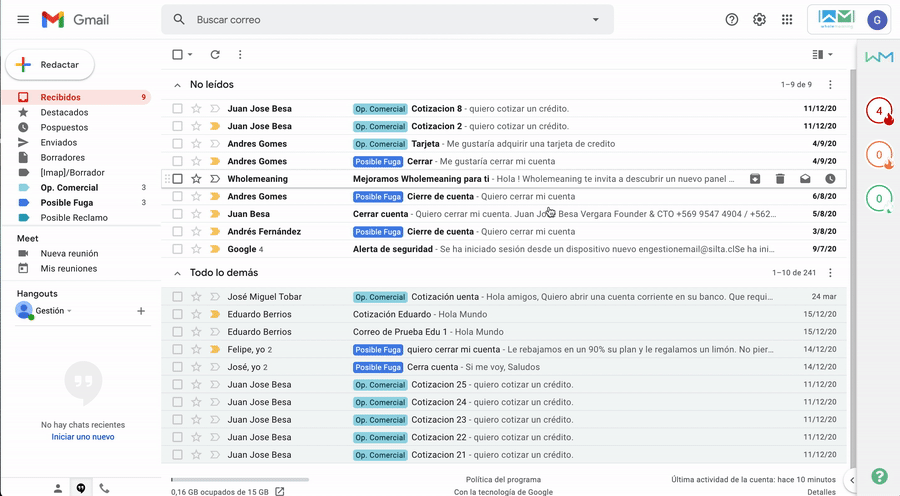This screenshot has width=900, height=496.
Task: Collapse the Todo lo demás section
Action: (x=178, y=273)
